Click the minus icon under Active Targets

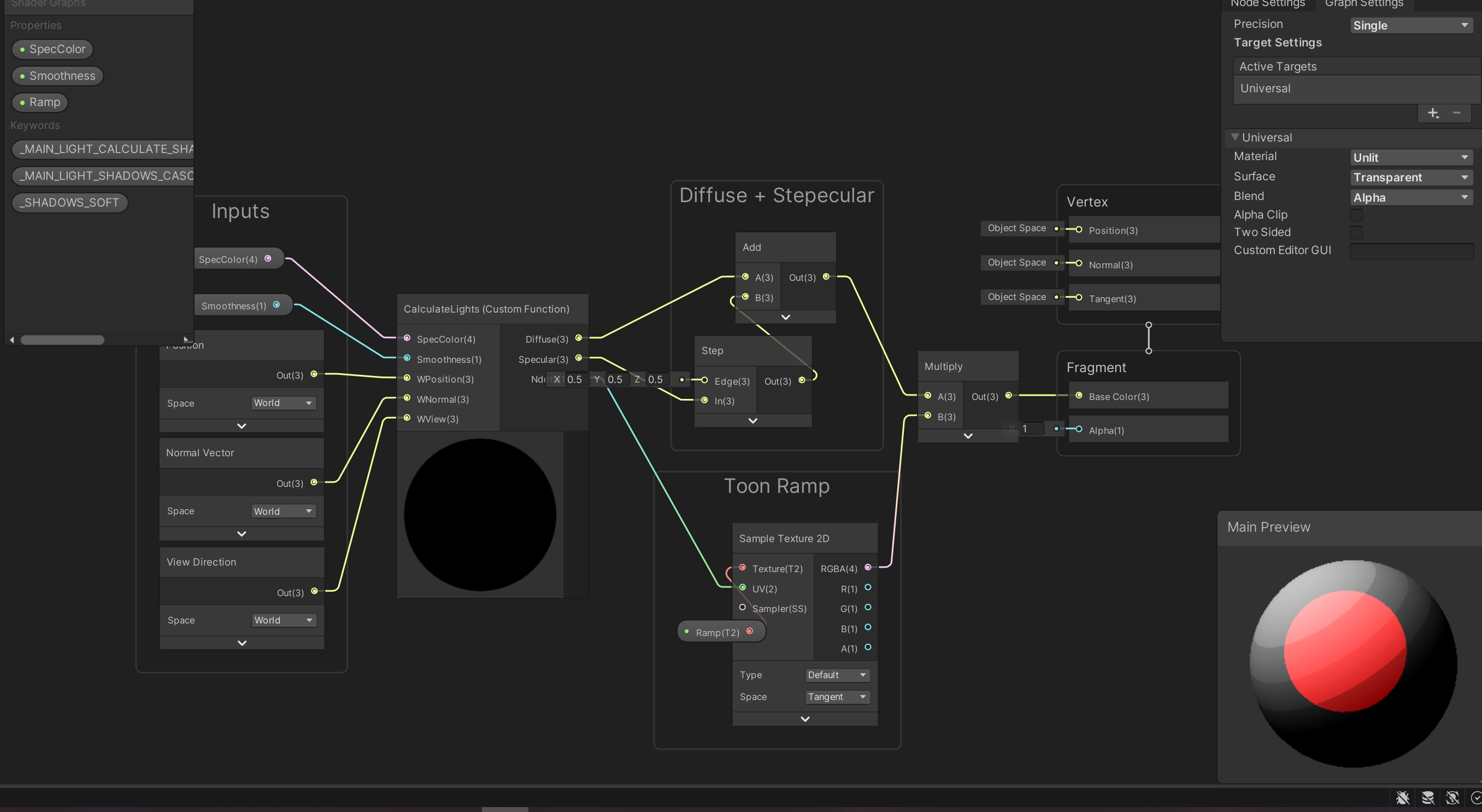coord(1457,113)
